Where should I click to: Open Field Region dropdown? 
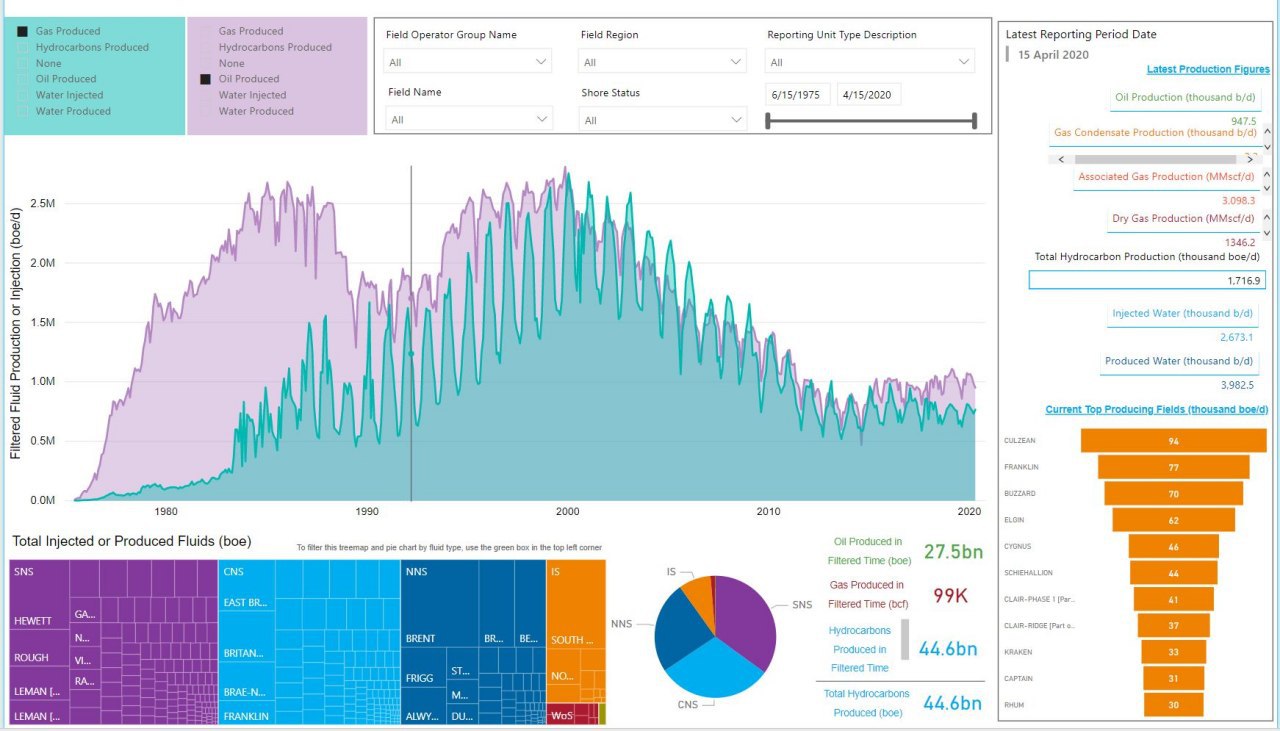[662, 62]
